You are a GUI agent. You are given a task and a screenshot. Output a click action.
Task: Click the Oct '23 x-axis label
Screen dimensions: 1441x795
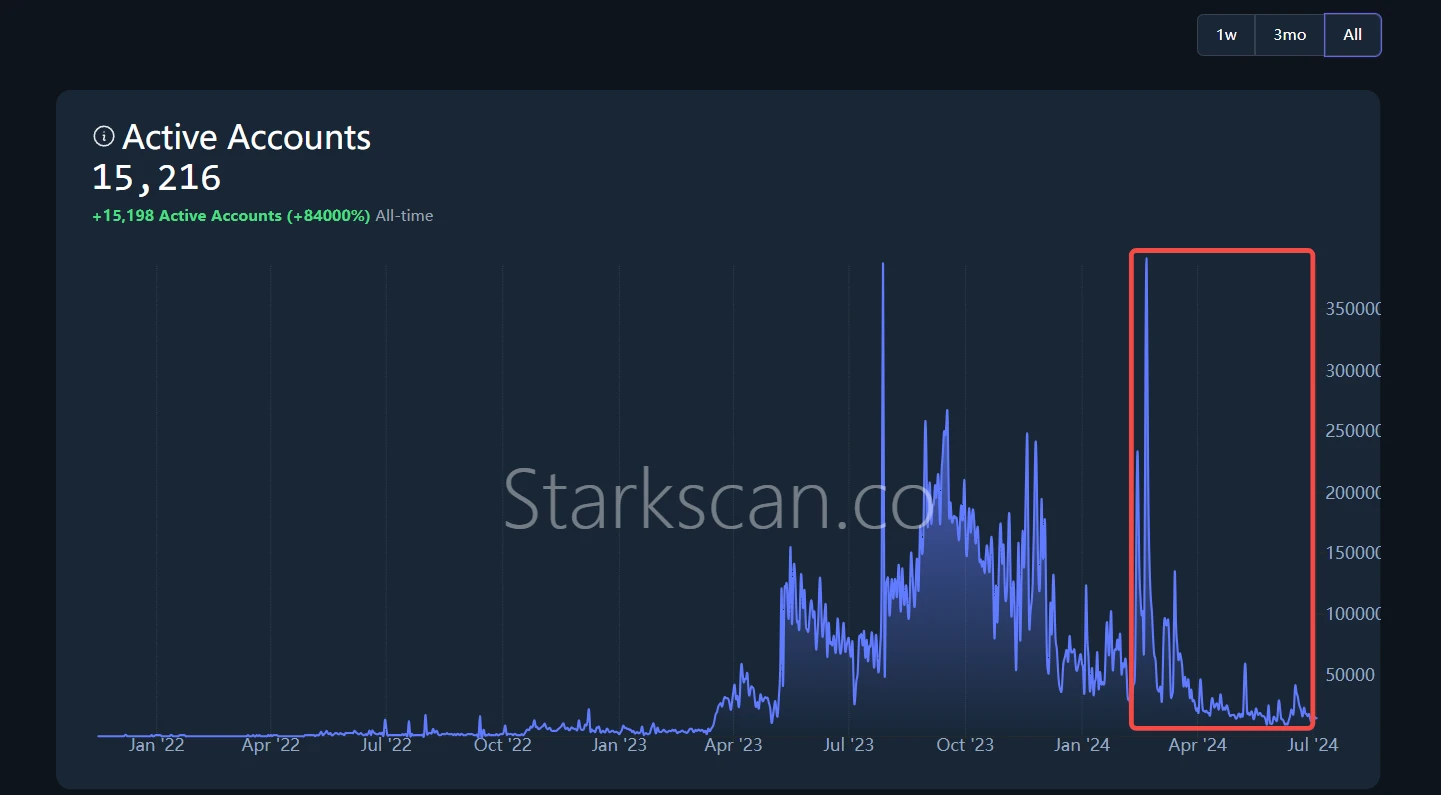[966, 745]
